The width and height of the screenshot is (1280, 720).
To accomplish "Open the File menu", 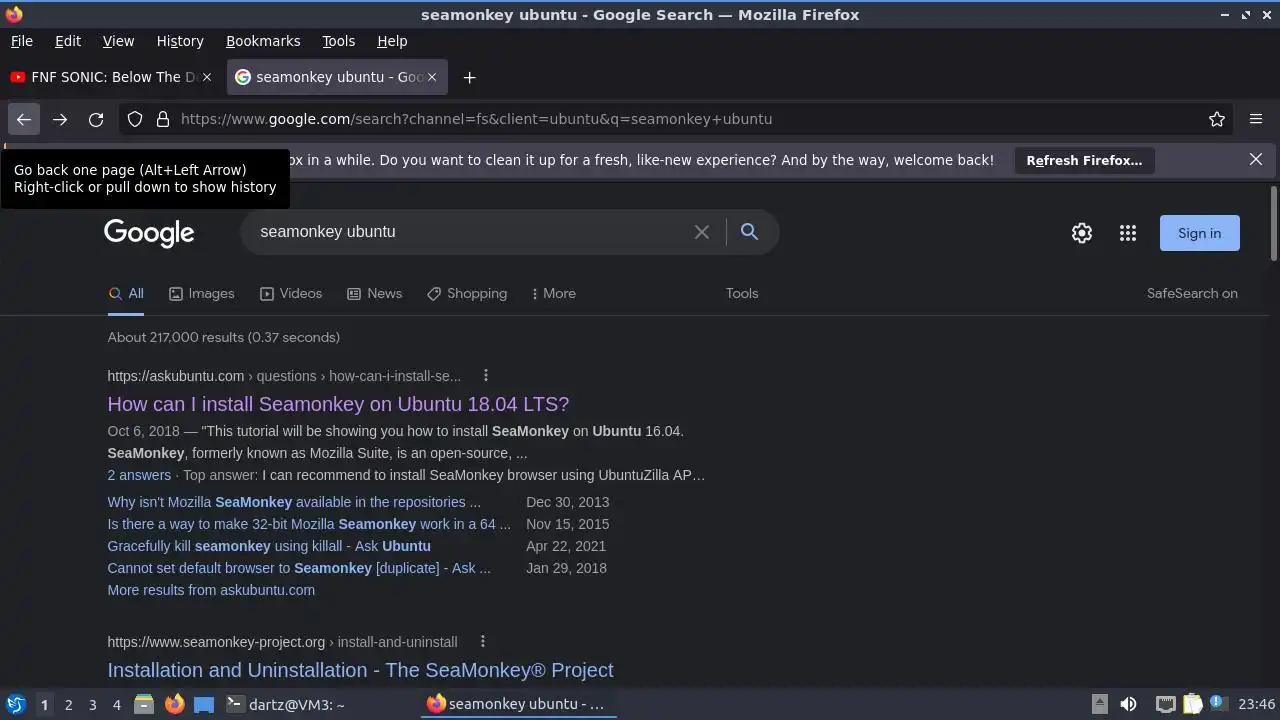I will [x=22, y=41].
